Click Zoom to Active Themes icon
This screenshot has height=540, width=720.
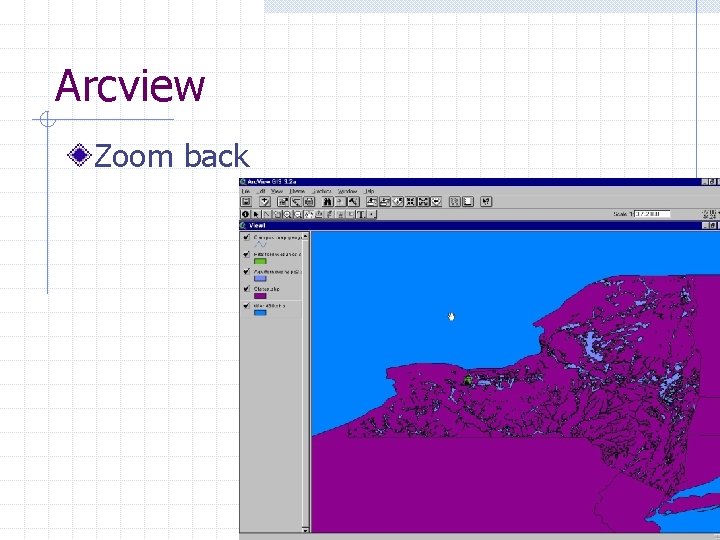(385, 202)
